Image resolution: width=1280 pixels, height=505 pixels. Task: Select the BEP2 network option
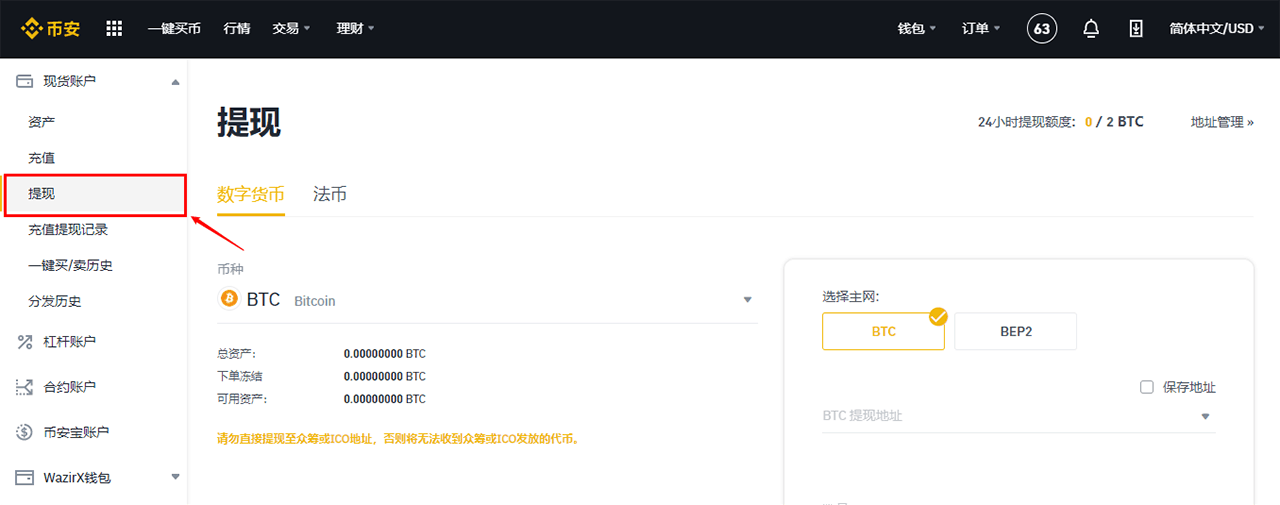click(1015, 331)
